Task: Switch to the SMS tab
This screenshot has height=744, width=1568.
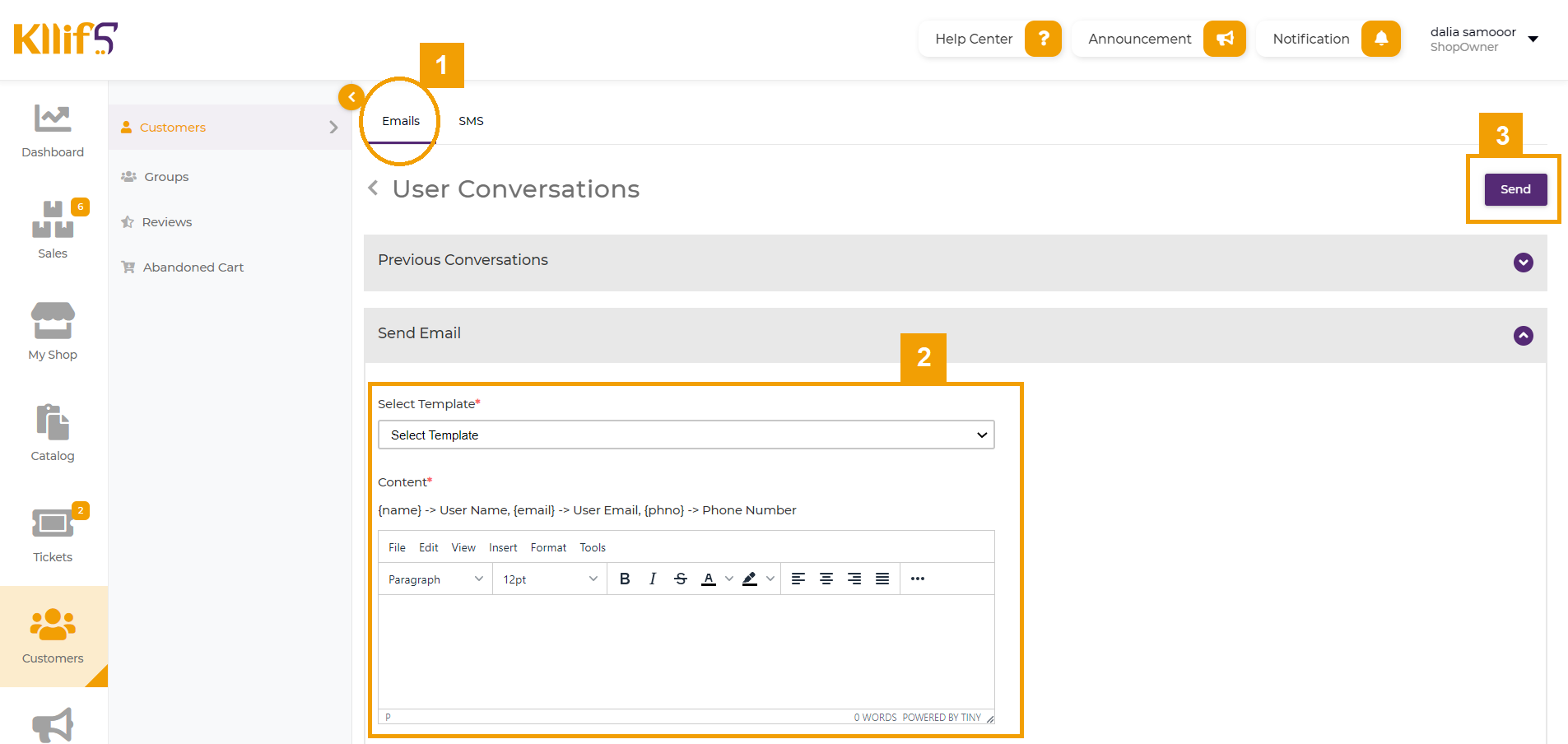Action: click(471, 121)
